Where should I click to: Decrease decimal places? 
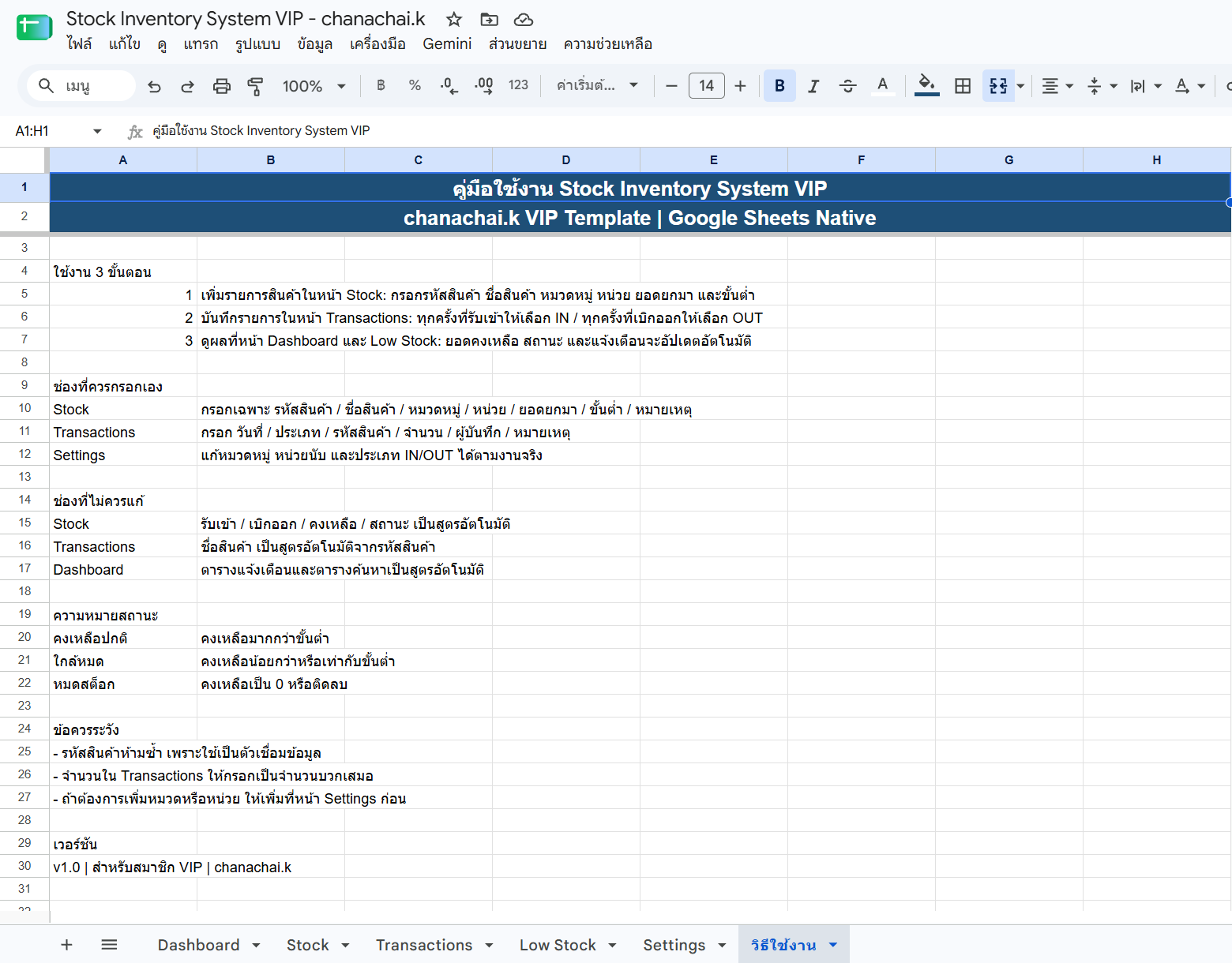[449, 85]
